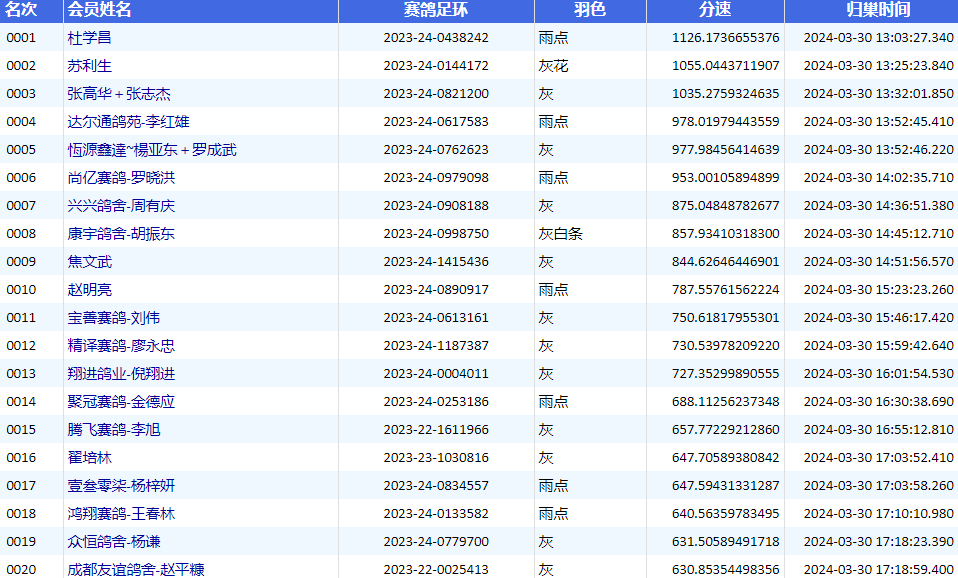Select 宝善赛鸽-刘伟 member link

113,318
